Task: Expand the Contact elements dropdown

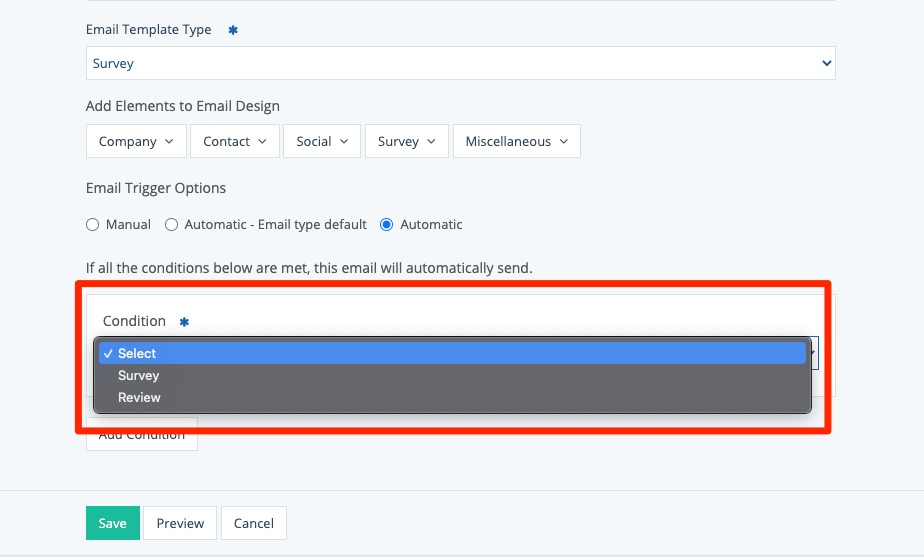Action: coord(234,141)
